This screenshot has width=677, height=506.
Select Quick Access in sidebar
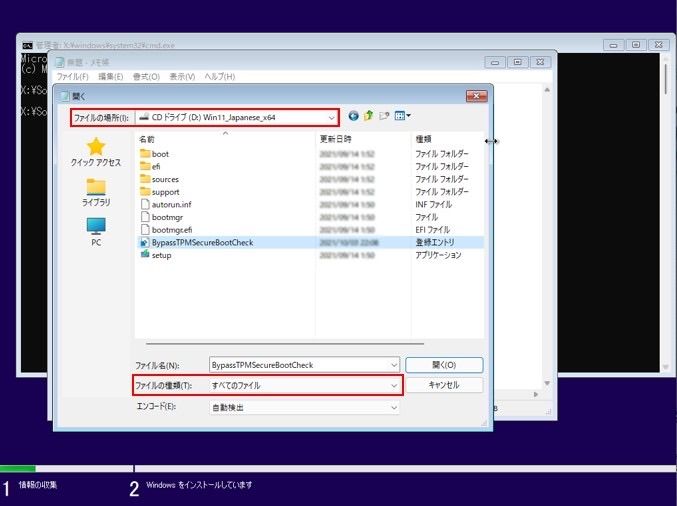click(x=96, y=153)
